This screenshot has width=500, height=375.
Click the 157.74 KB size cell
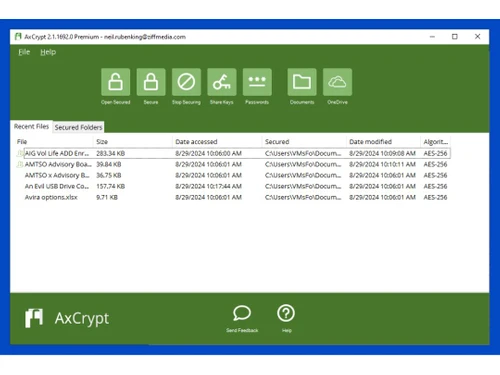pyautogui.click(x=111, y=186)
